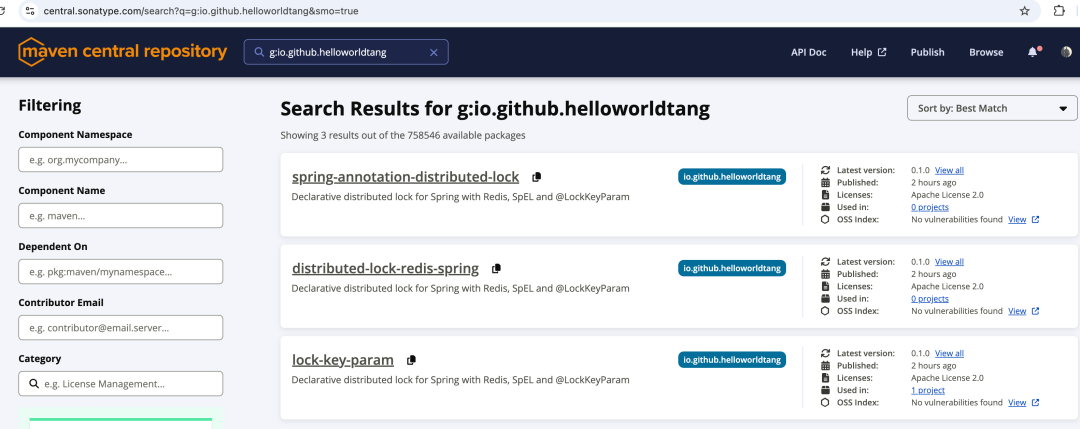Copy distributed-lock-redis-spring coordinates icon
Viewport: 1080px width, 429px height.
[496, 269]
